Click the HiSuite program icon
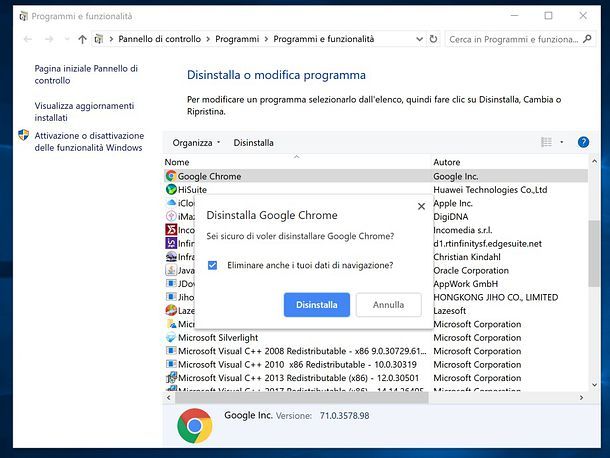 click(171, 190)
